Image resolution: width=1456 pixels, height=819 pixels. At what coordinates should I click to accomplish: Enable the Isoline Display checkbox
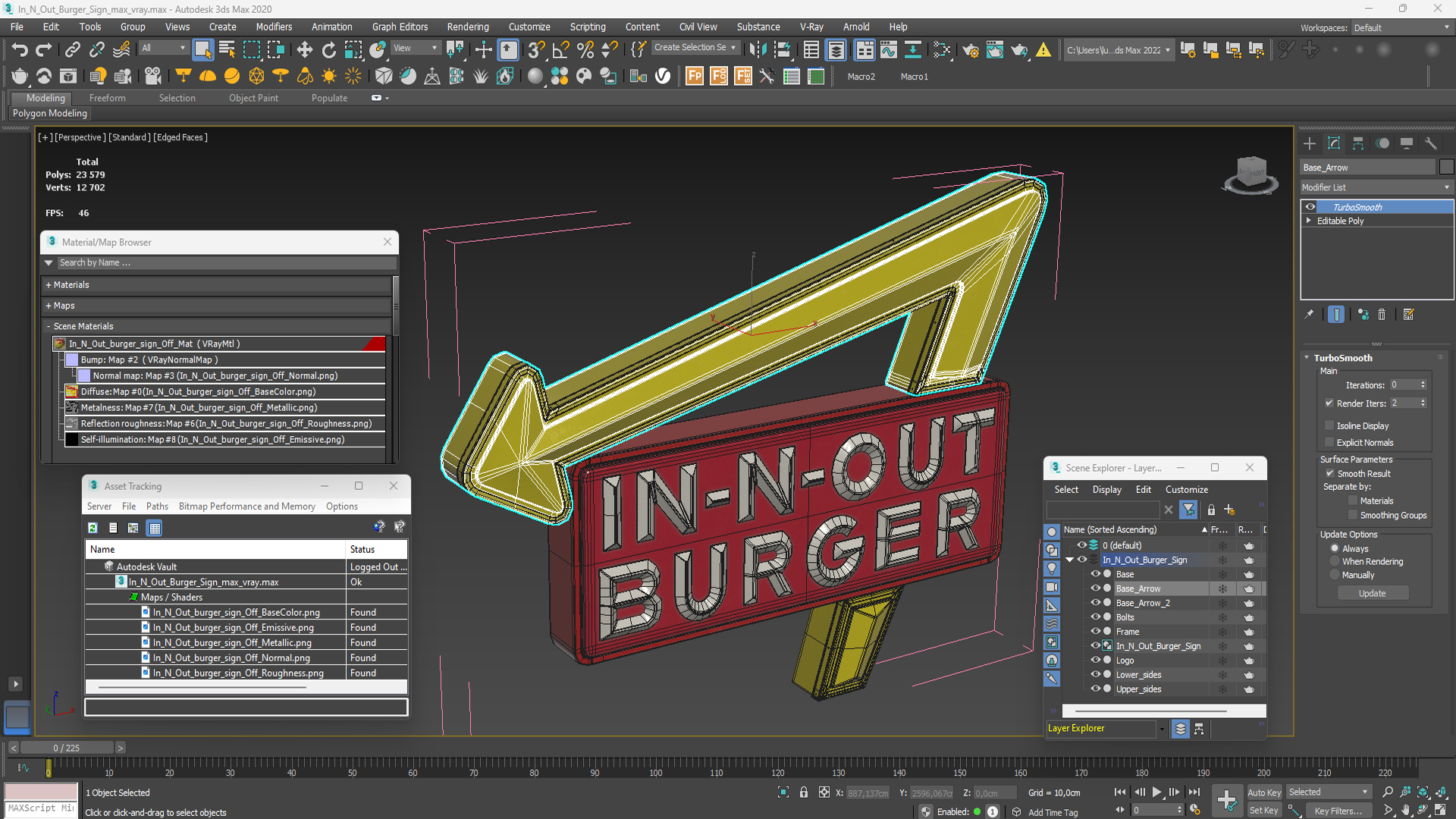point(1329,425)
